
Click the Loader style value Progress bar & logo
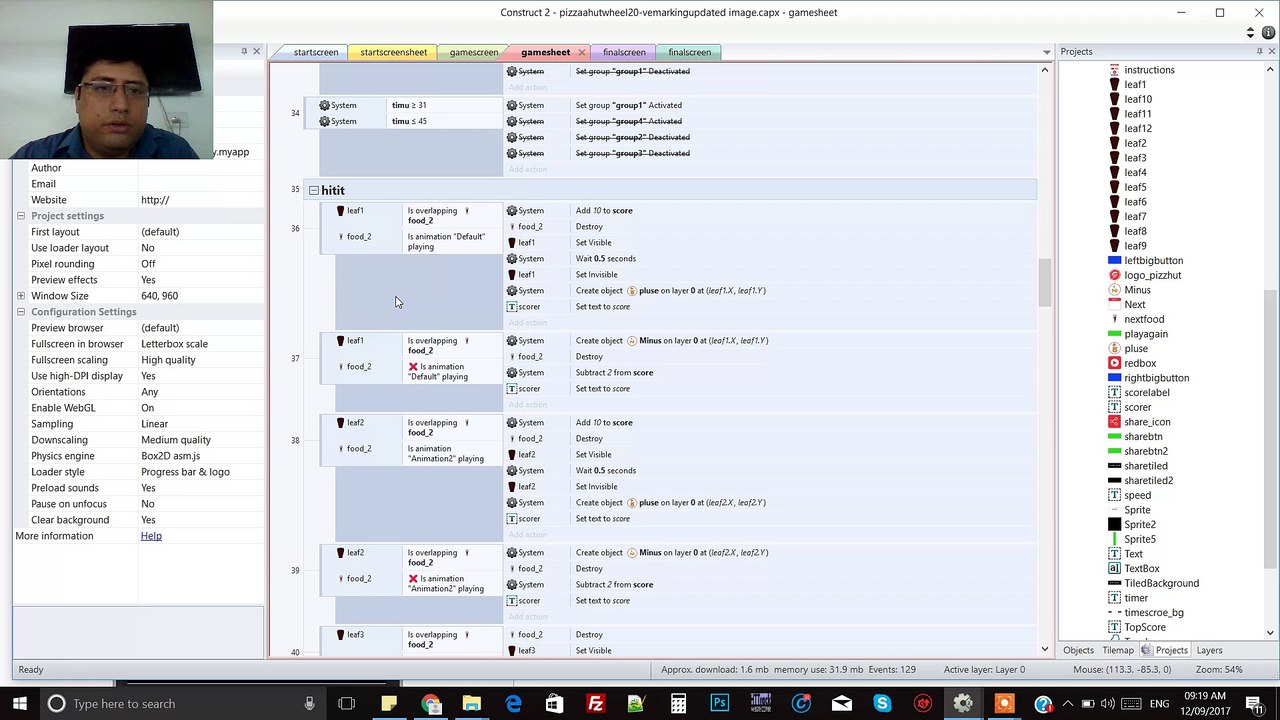point(185,472)
